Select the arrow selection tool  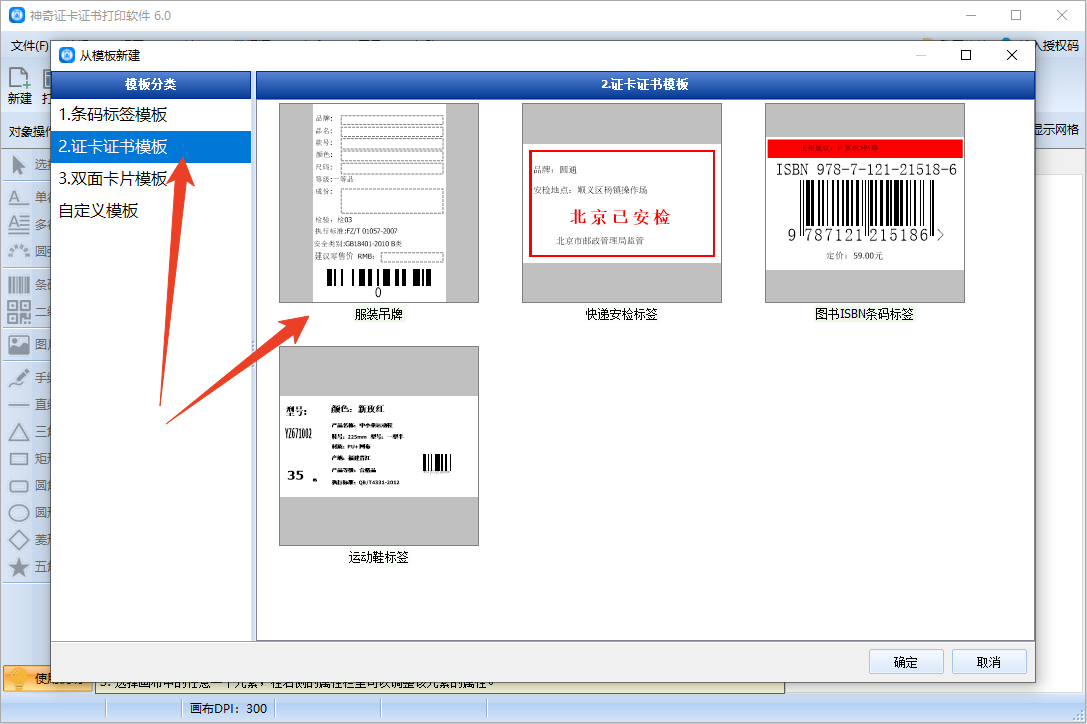pyautogui.click(x=19, y=165)
